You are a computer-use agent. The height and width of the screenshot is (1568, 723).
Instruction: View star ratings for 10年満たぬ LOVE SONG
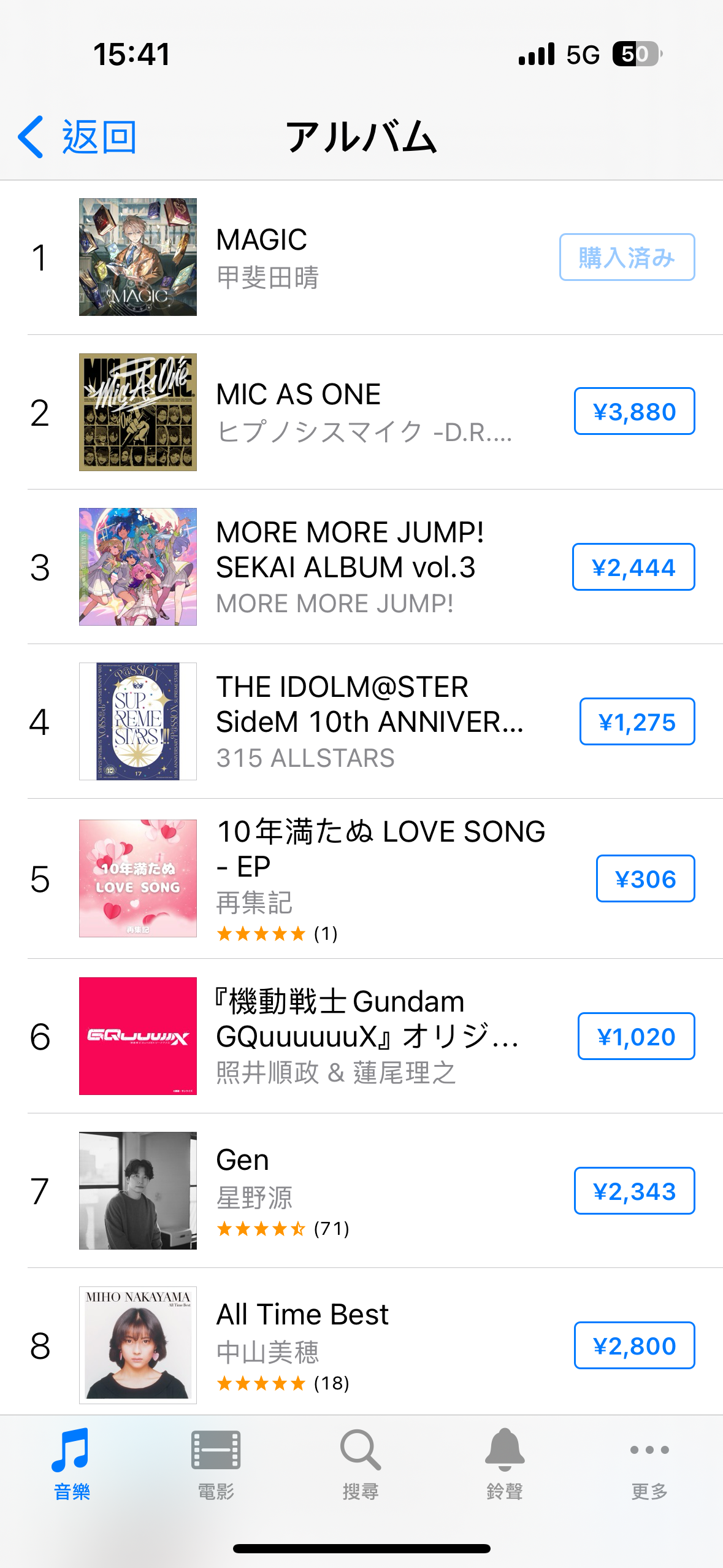(x=261, y=934)
